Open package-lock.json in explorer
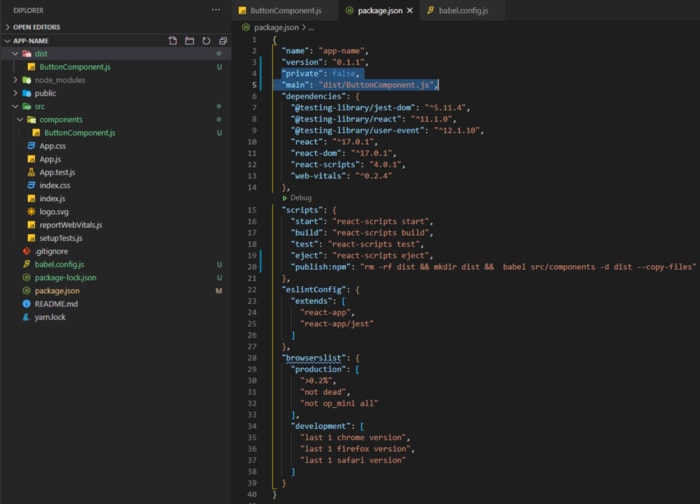 pos(66,278)
